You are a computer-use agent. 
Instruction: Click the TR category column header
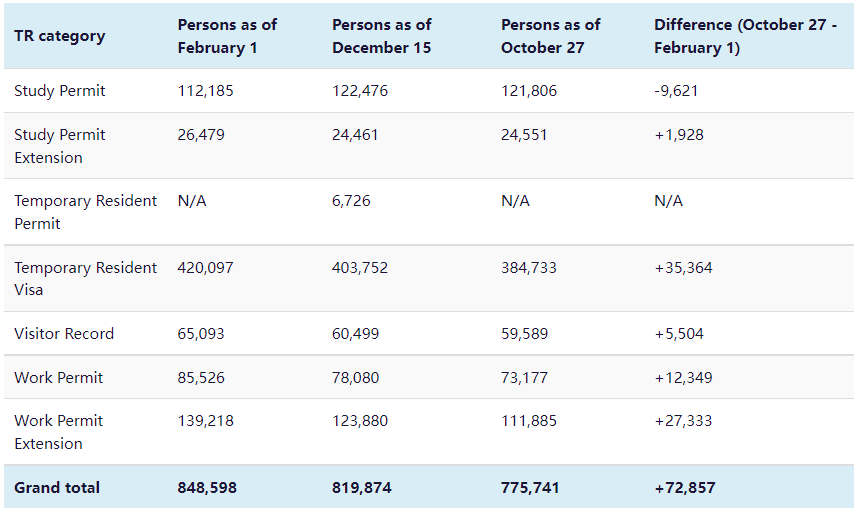[x=59, y=36]
